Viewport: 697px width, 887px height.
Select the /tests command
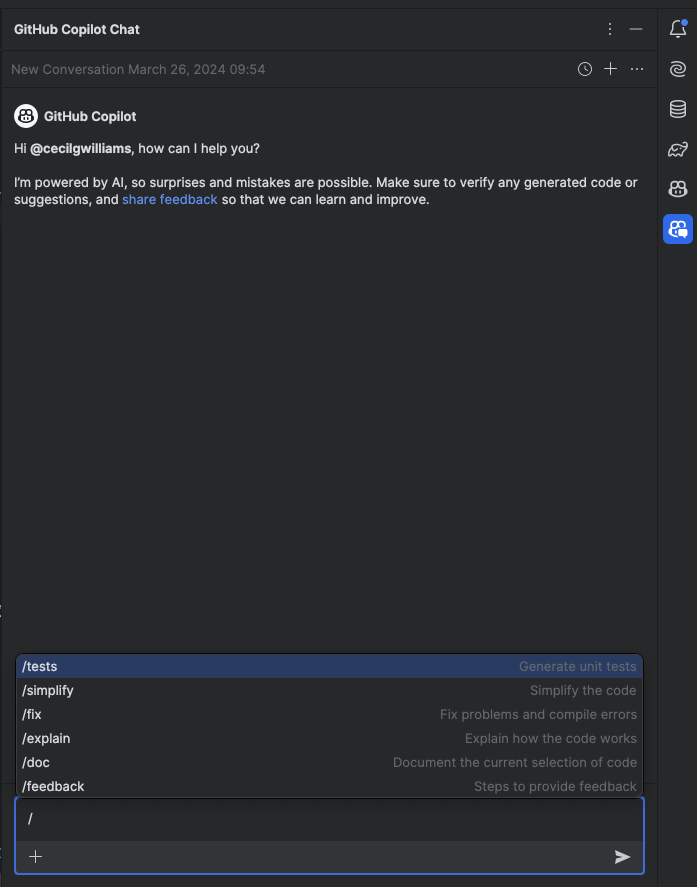point(329,666)
